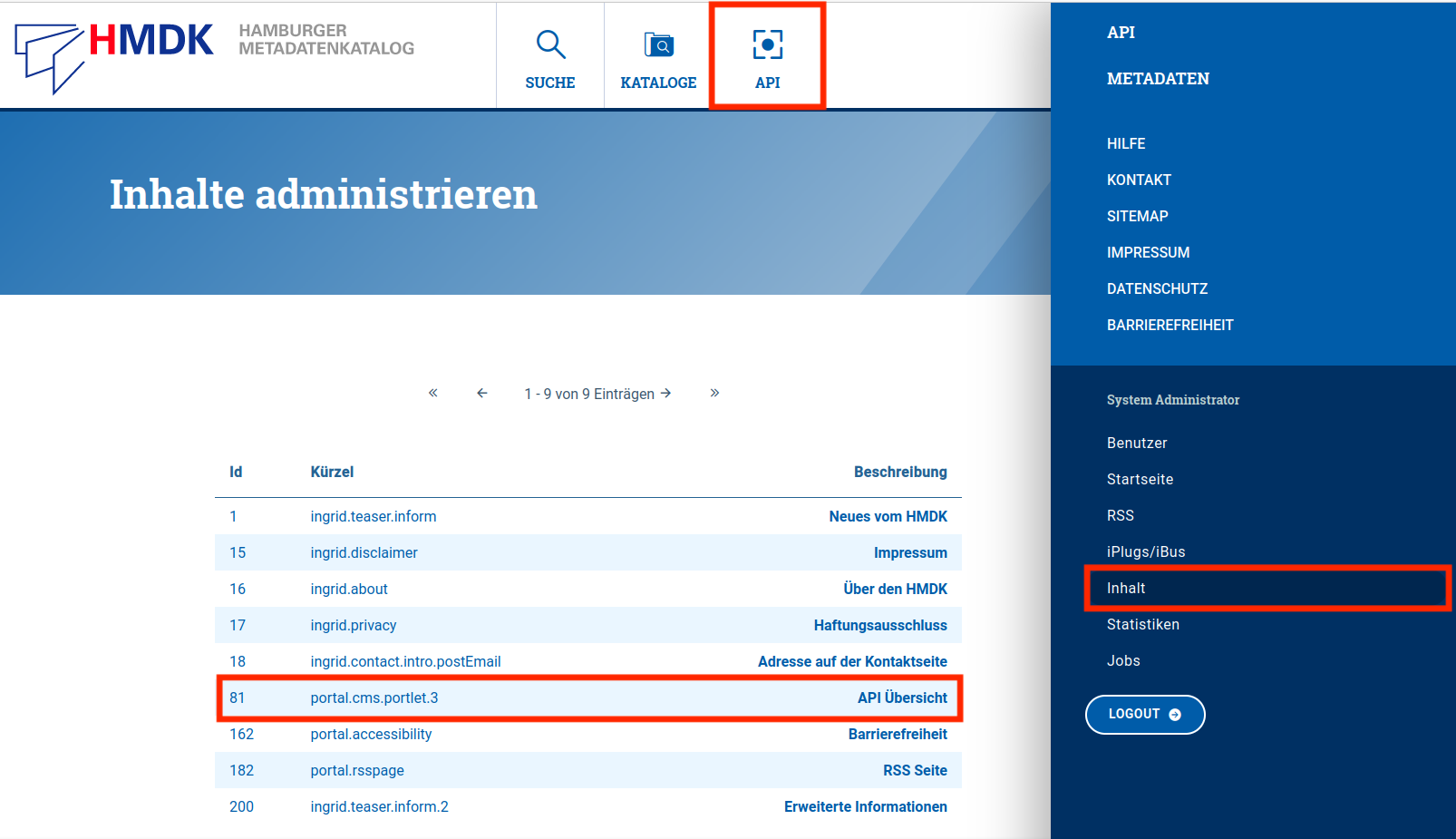Open the Statistiken administration page
The height and width of the screenshot is (839, 1456).
coord(1143,624)
